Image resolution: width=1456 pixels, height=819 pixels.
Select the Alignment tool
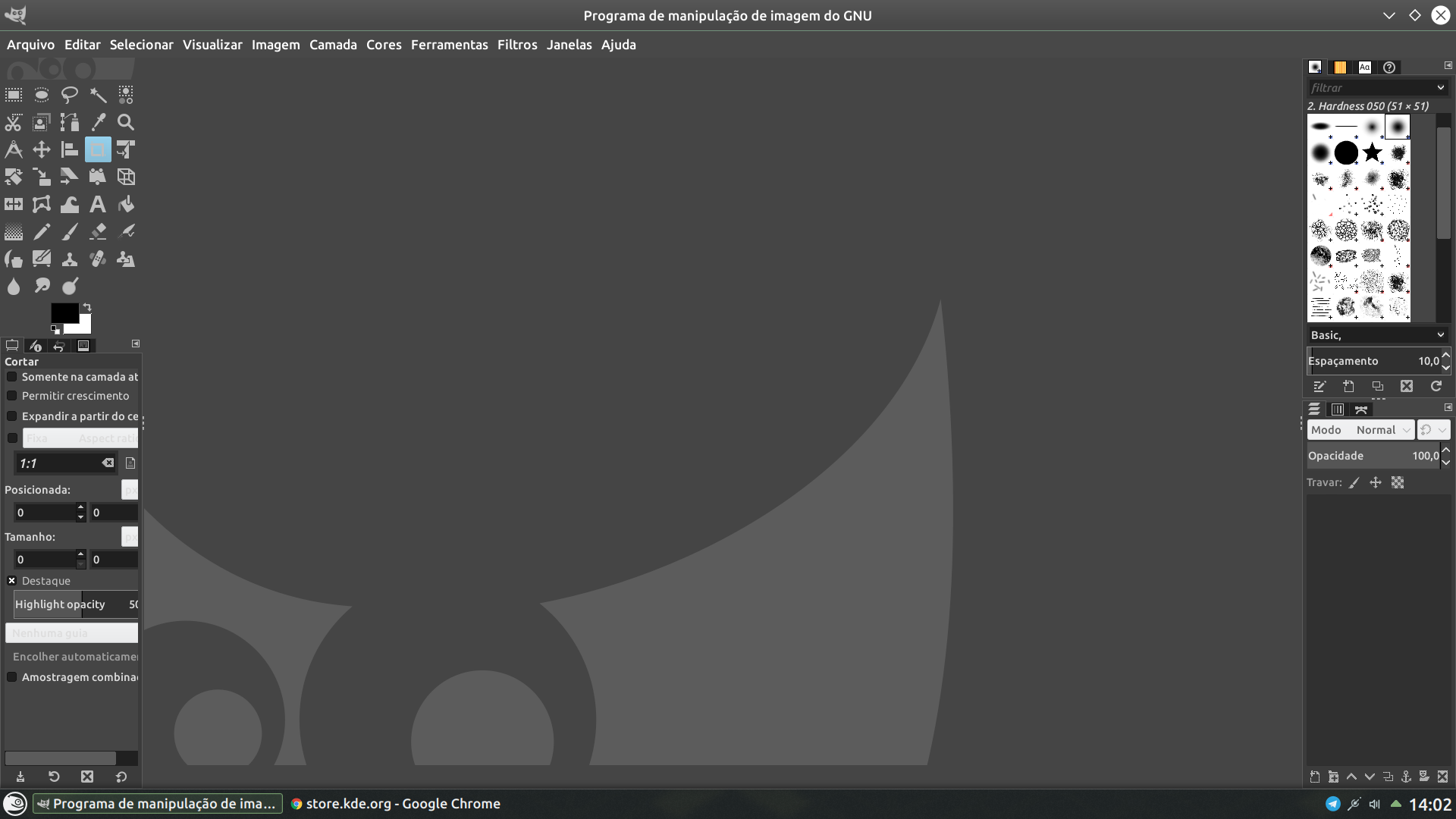(x=70, y=149)
